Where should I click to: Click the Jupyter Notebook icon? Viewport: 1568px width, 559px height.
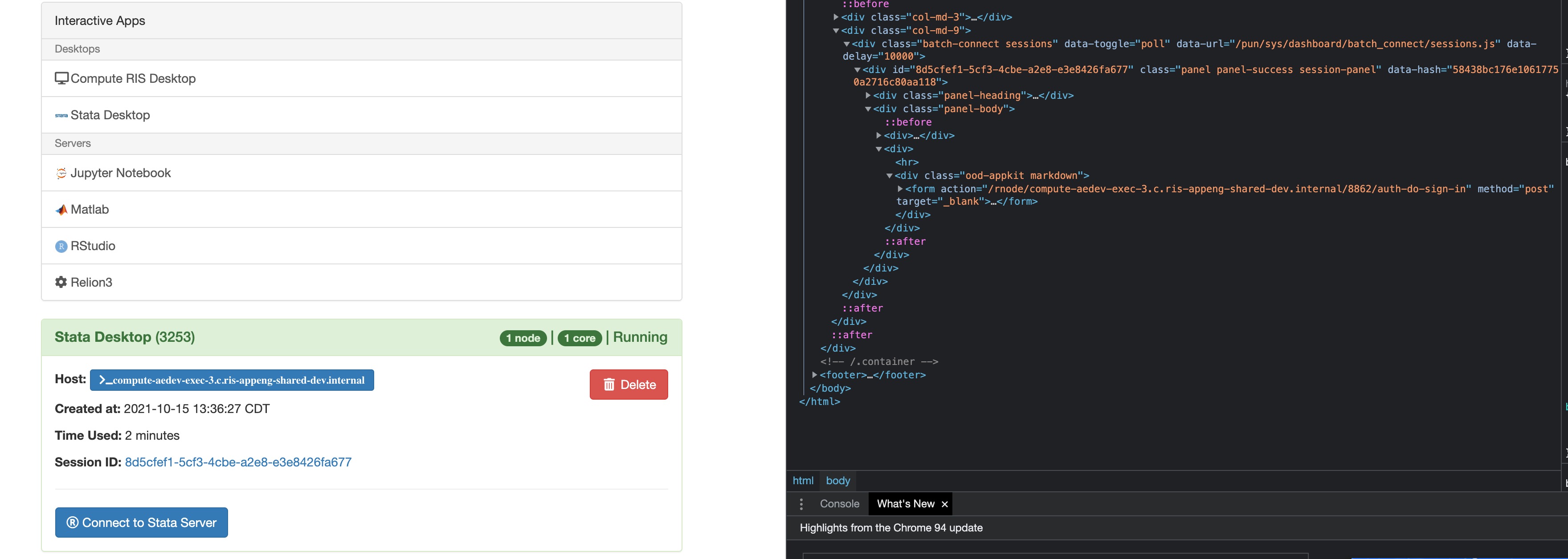coord(61,174)
